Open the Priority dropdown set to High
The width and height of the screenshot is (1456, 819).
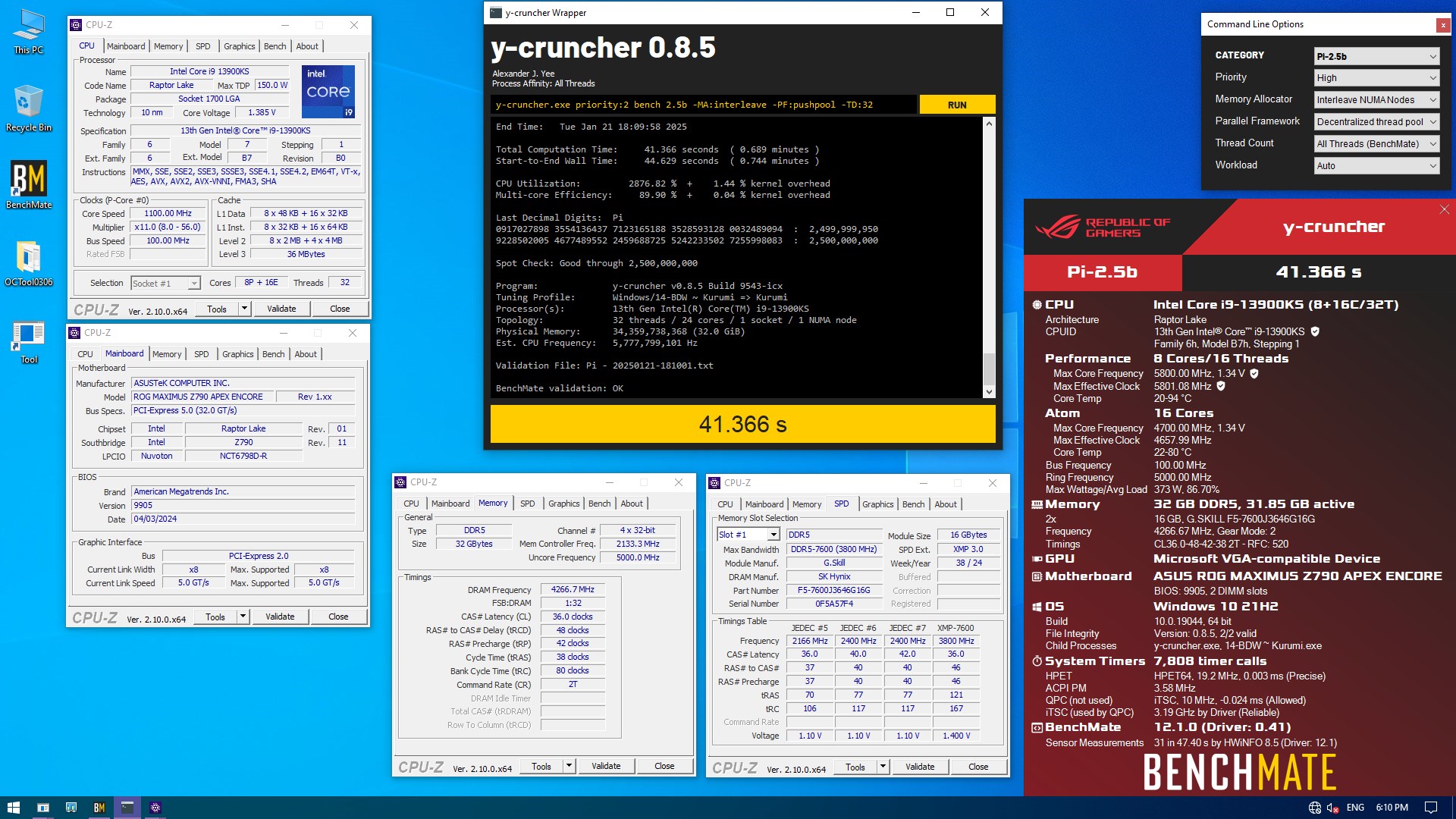tap(1376, 78)
